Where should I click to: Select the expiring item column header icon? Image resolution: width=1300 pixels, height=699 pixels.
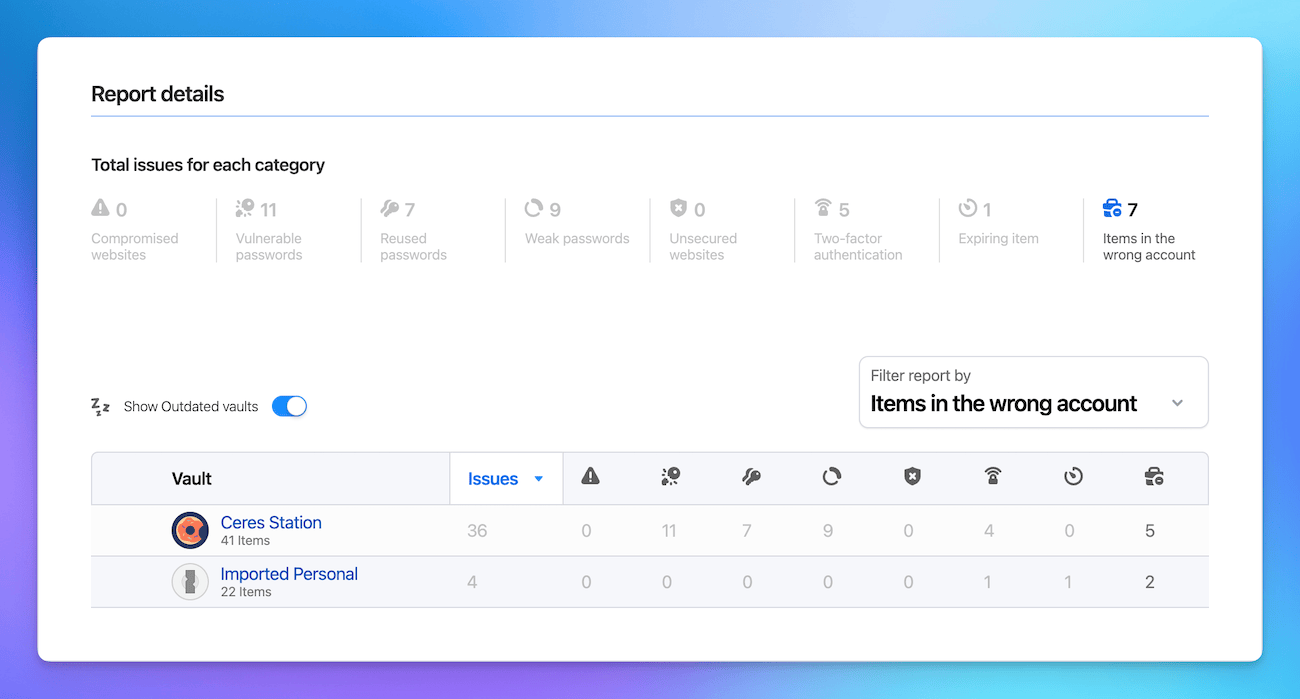coord(1073,477)
